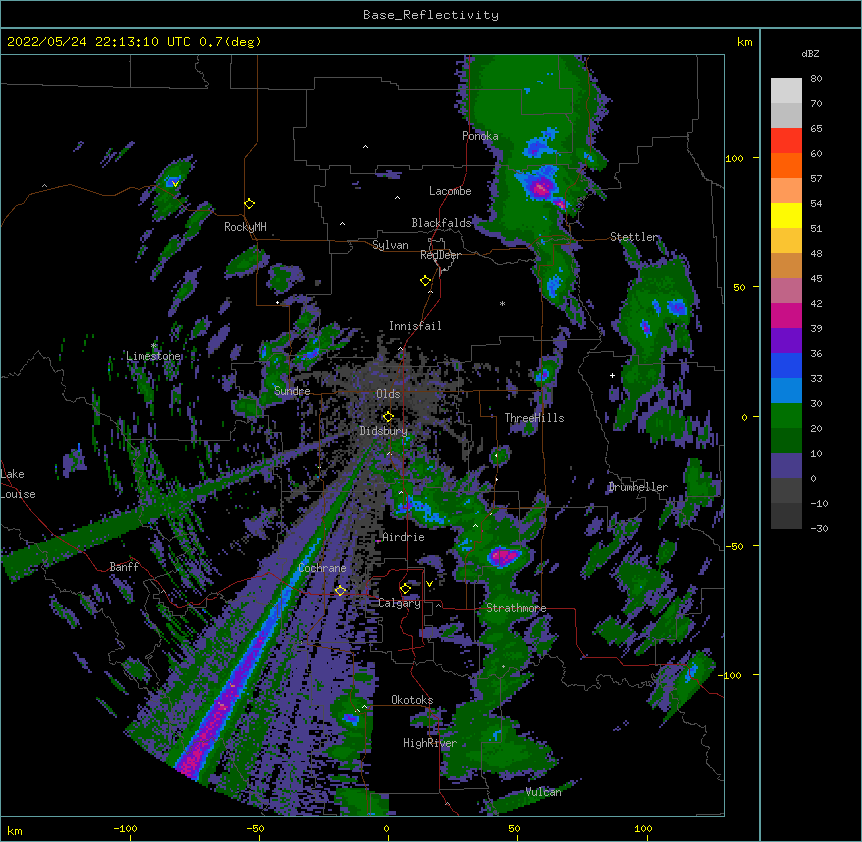Click the Didsbury town label
Screen dimensions: 862x842
384,431
